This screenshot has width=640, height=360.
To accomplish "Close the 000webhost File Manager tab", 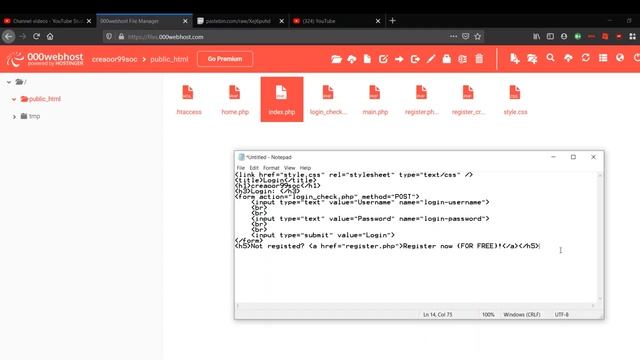I will point(185,21).
